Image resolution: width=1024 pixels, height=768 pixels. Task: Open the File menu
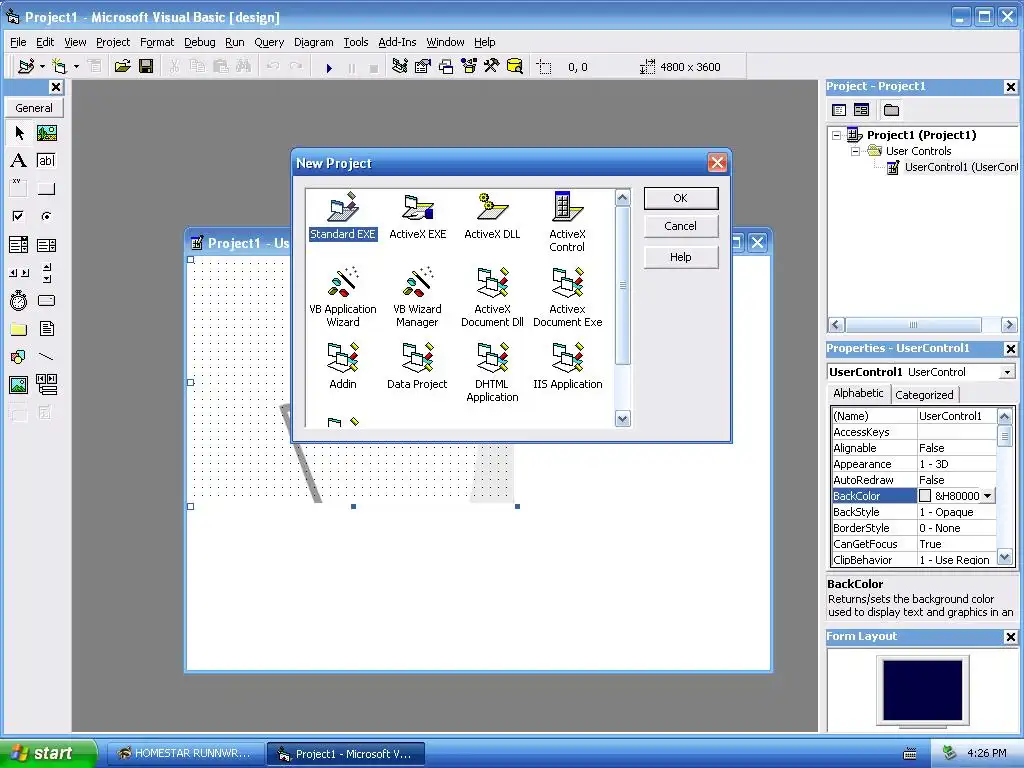[18, 42]
